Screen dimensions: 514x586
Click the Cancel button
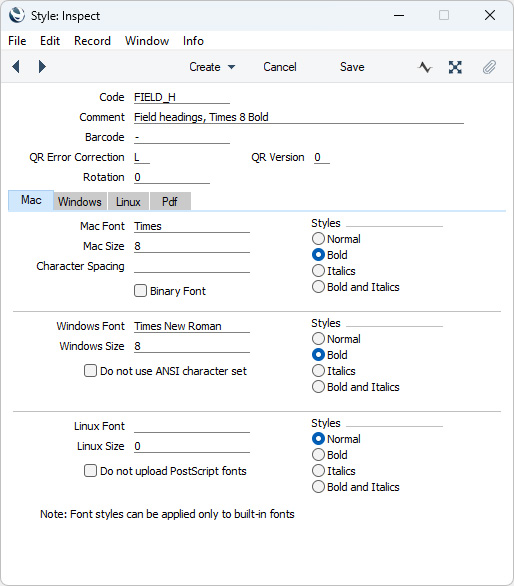(x=280, y=67)
